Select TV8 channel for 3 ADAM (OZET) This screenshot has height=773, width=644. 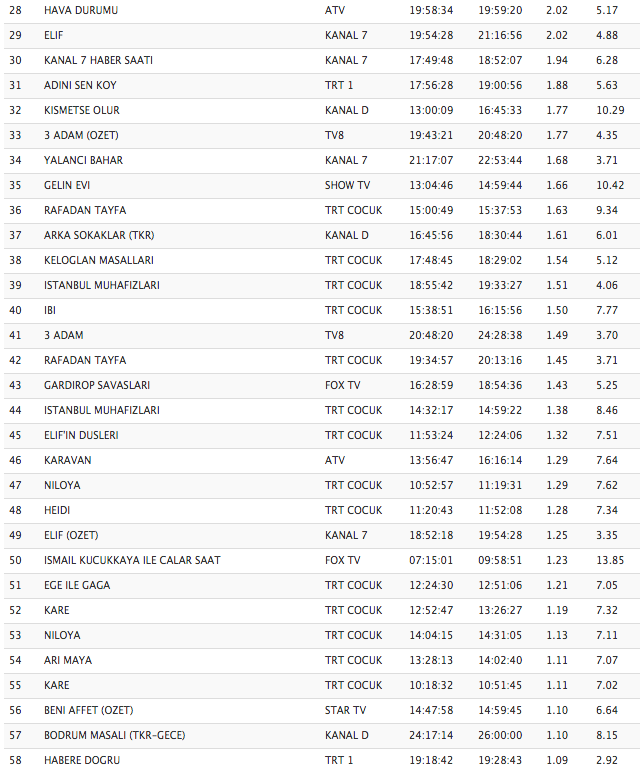click(334, 135)
